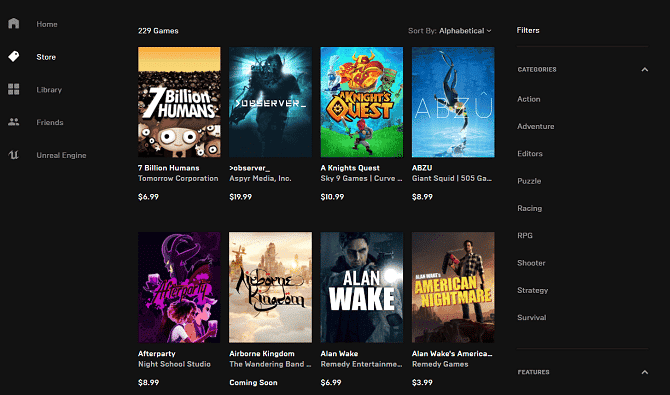Open >observer_ game cover art
This screenshot has height=395, width=670.
(x=270, y=102)
